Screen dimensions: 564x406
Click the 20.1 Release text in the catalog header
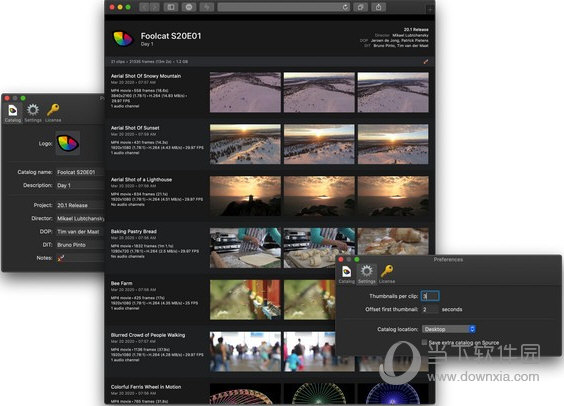point(416,29)
